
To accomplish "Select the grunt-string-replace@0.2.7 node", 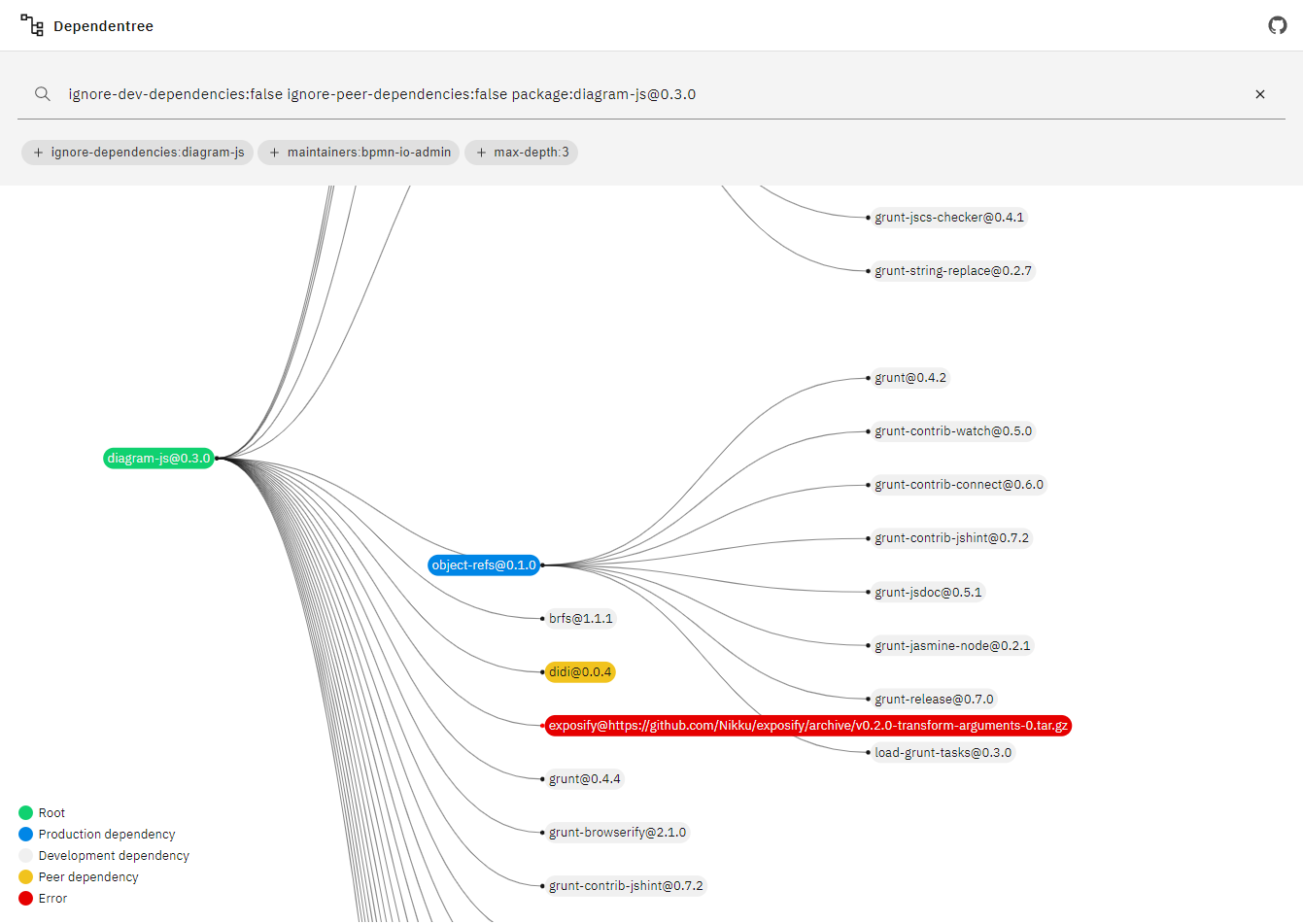I will pyautogui.click(x=953, y=271).
